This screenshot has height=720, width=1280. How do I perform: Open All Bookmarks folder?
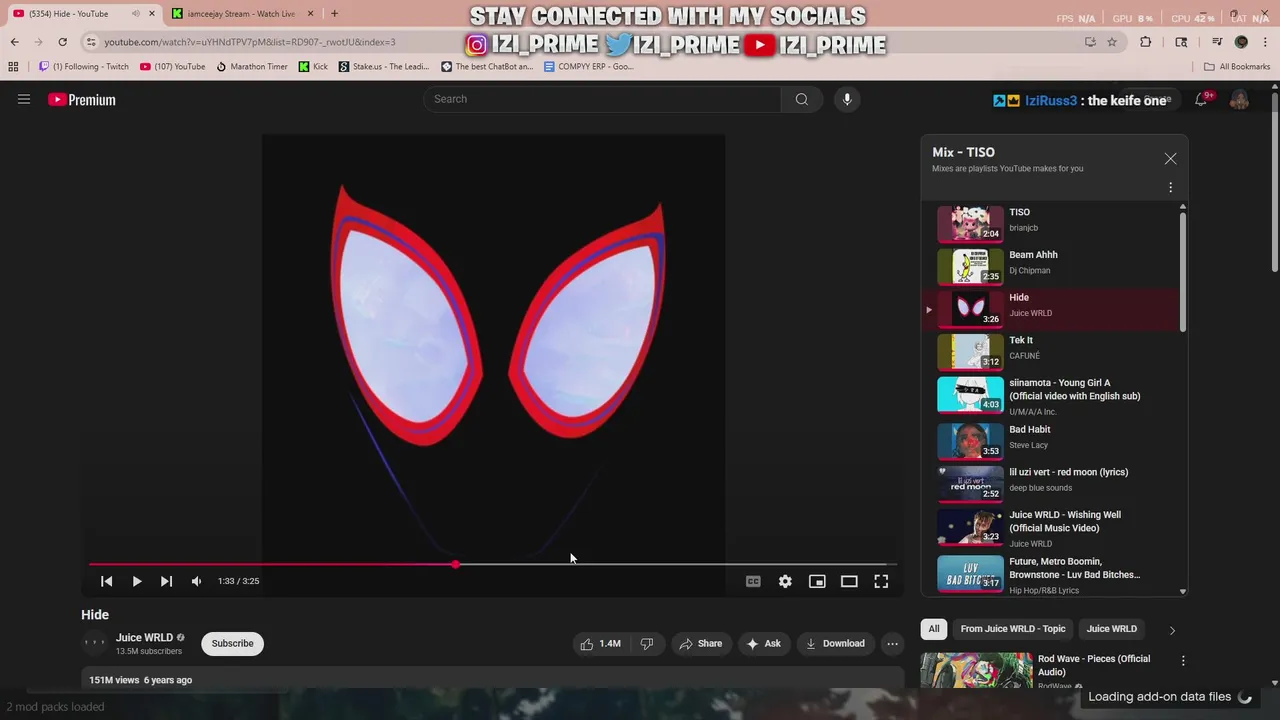tap(1237, 67)
